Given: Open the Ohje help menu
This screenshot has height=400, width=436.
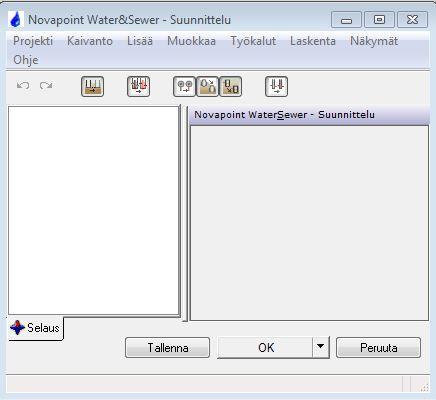Looking at the screenshot, I should point(26,60).
